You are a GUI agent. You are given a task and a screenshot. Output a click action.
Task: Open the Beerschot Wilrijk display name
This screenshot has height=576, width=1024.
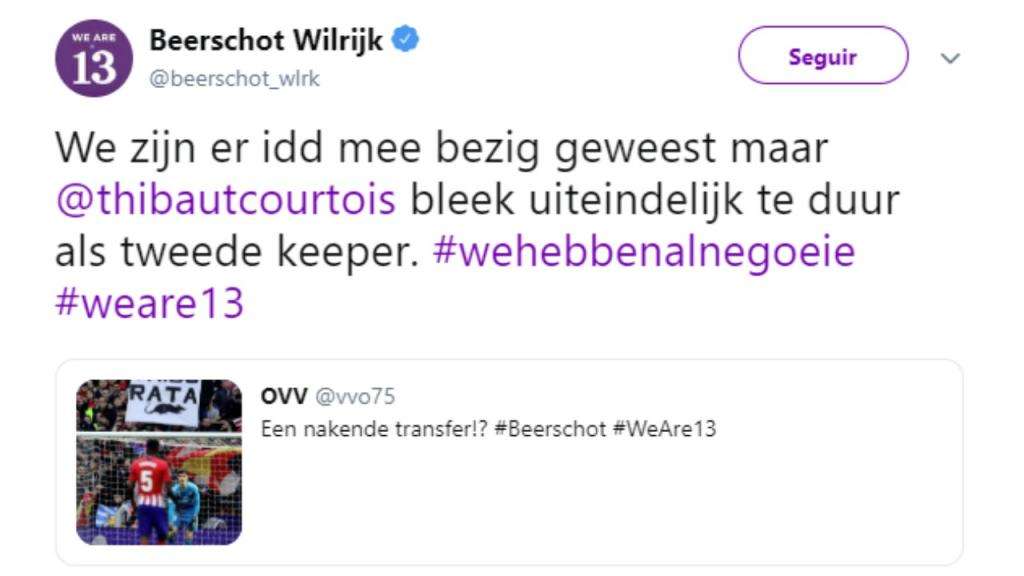(x=266, y=40)
